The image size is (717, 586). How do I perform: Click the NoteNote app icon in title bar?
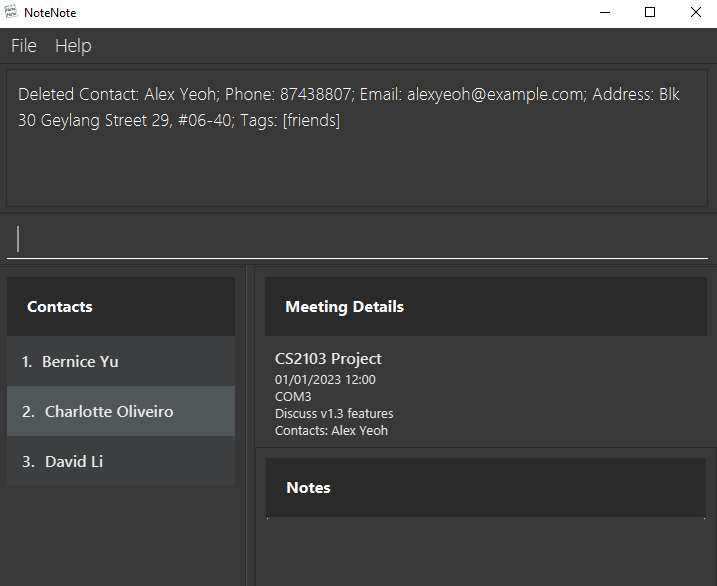pos(11,12)
